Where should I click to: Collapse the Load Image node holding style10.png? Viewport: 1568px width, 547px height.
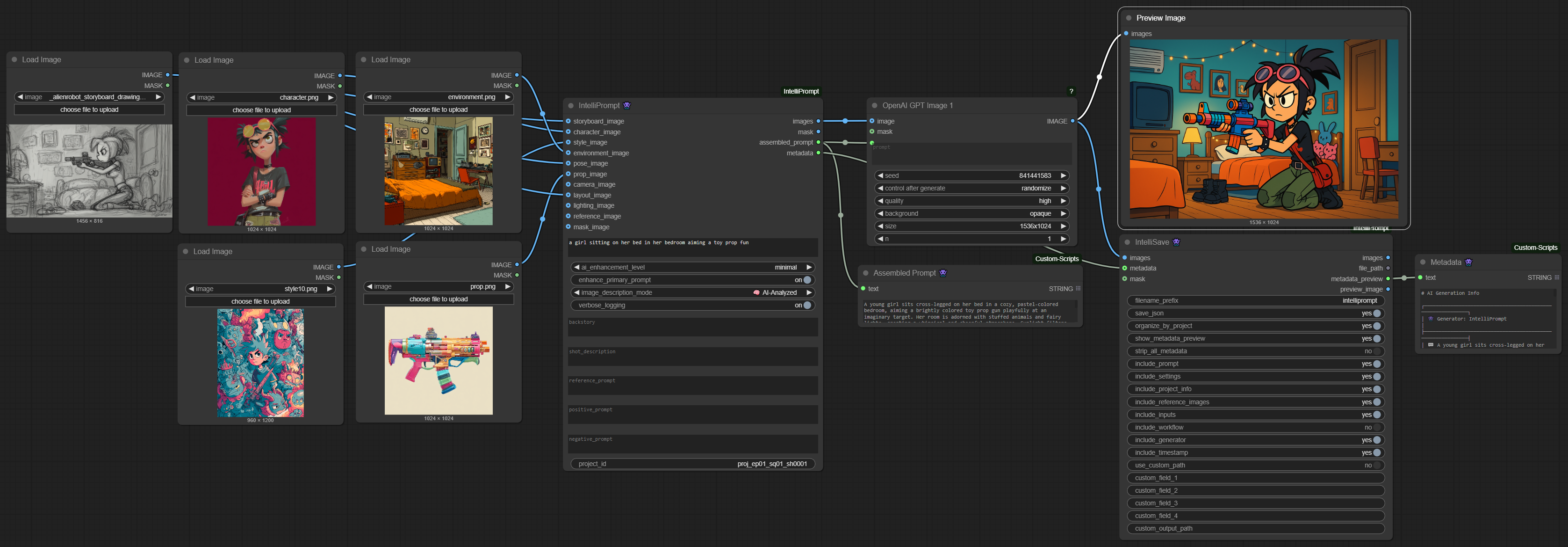pos(185,252)
